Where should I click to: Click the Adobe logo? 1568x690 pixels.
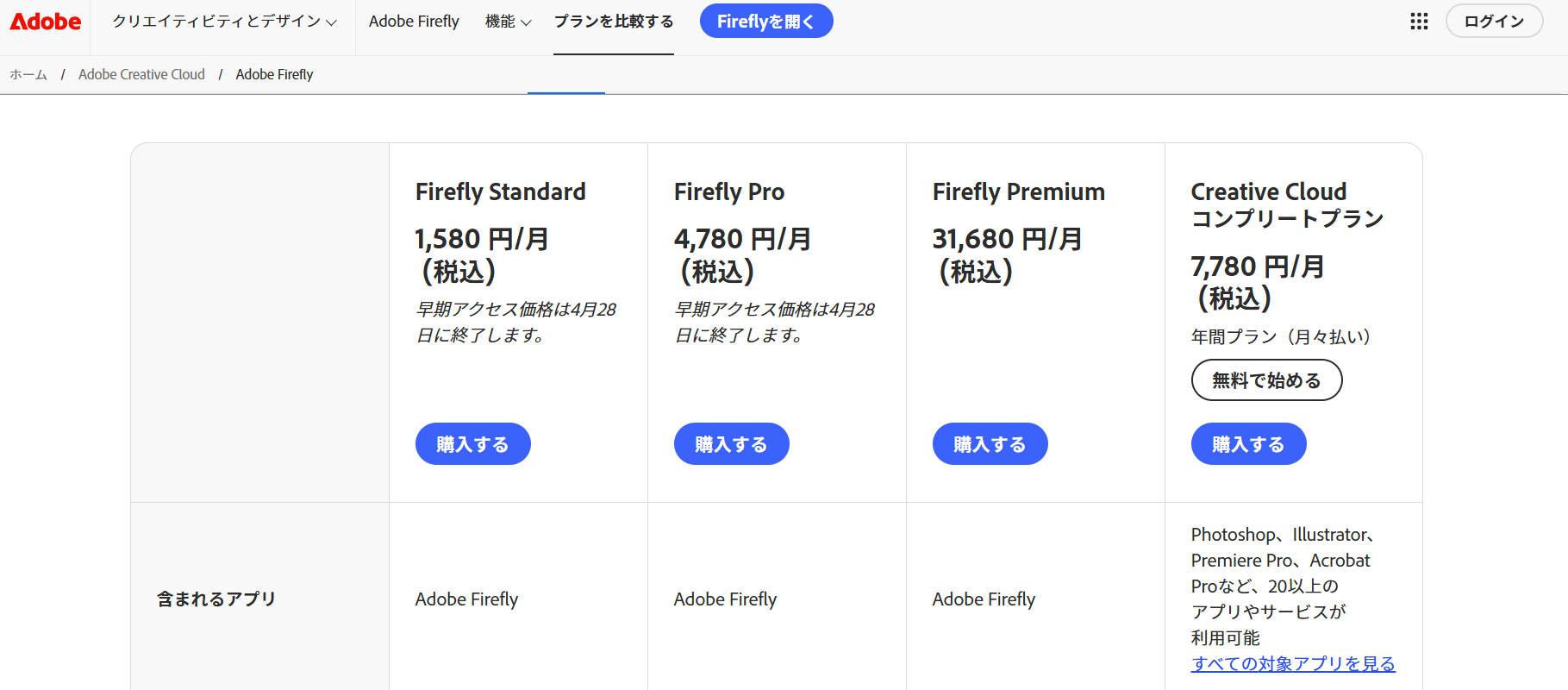pos(46,22)
